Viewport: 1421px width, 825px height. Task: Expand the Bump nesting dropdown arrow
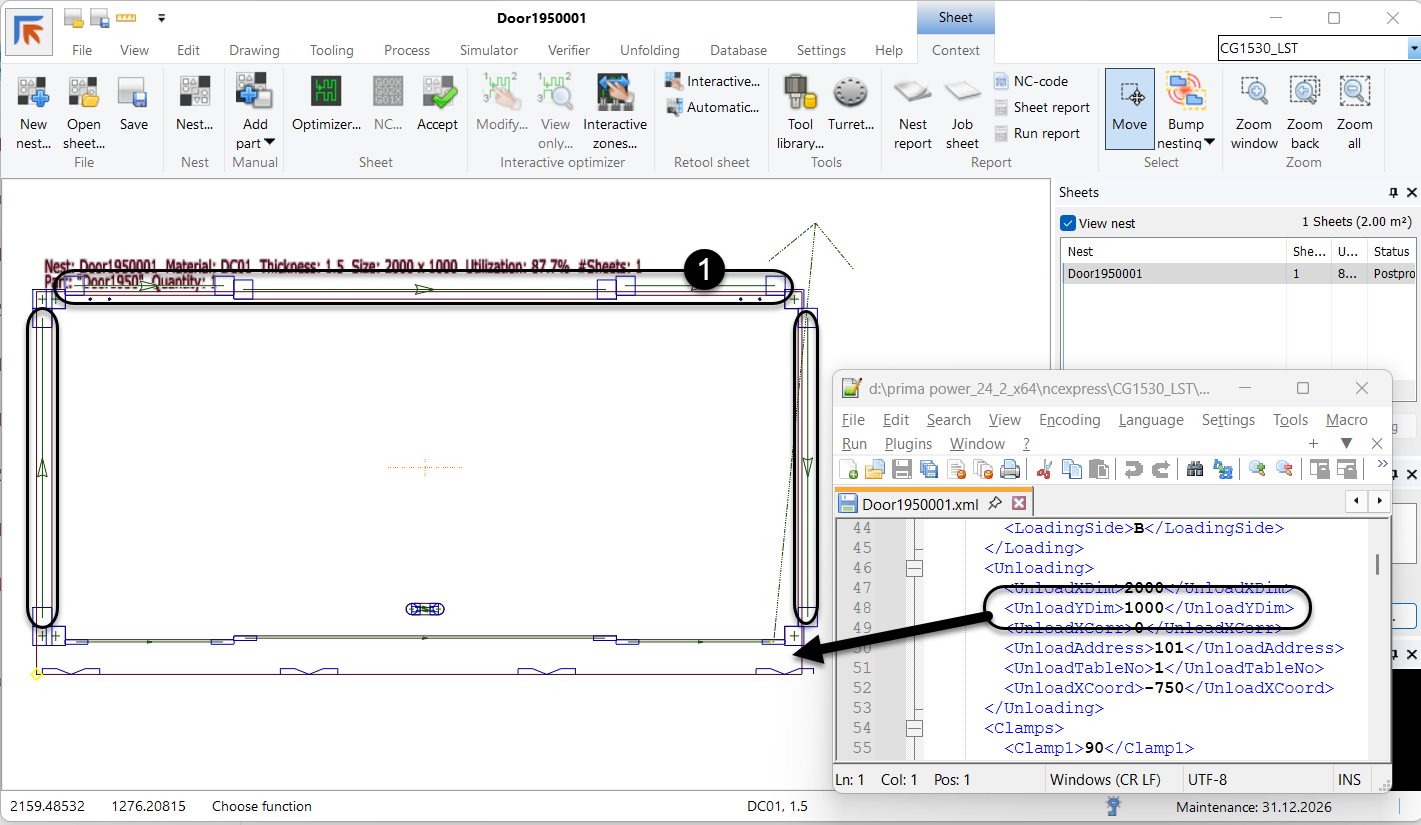pyautogui.click(x=1209, y=143)
